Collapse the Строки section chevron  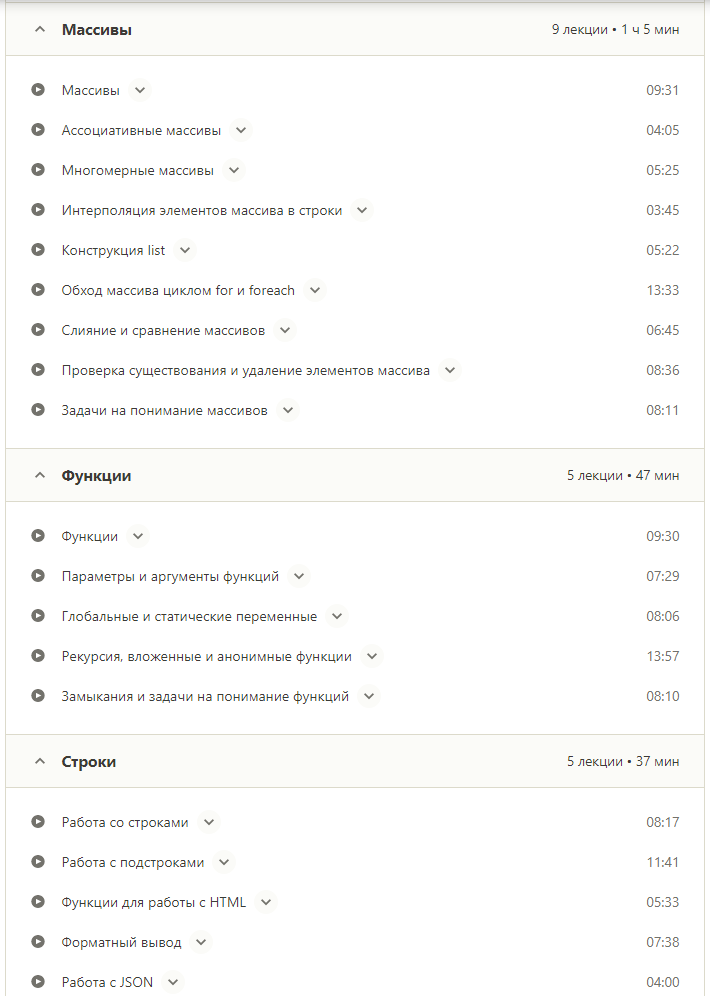pyautogui.click(x=40, y=762)
